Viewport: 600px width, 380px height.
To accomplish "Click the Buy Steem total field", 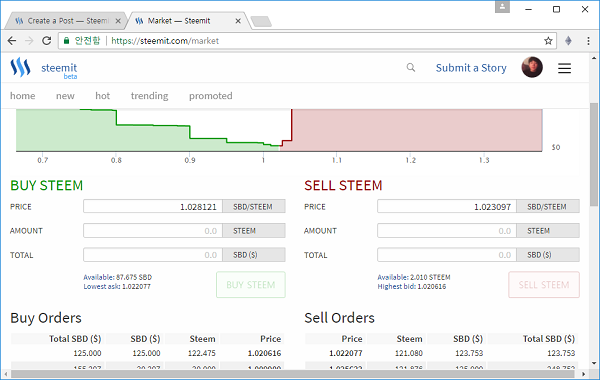I will point(153,255).
